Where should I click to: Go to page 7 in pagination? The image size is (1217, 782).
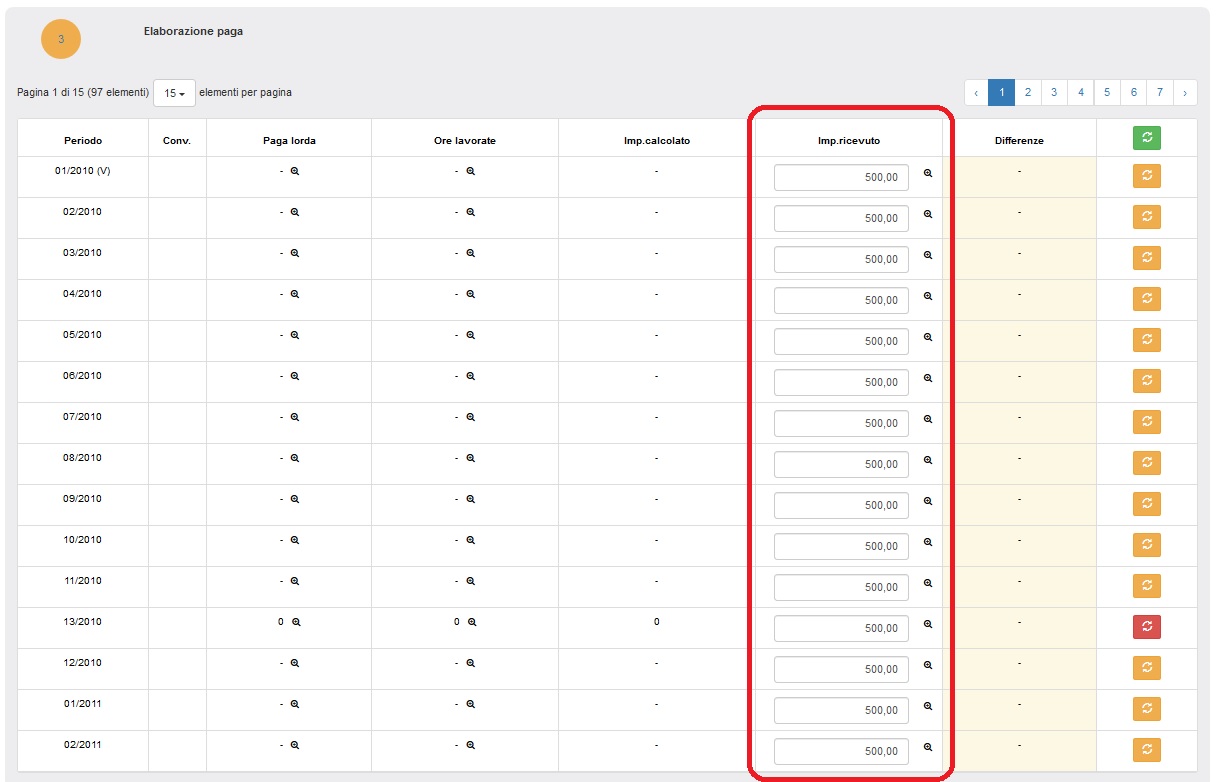pyautogui.click(x=1159, y=92)
